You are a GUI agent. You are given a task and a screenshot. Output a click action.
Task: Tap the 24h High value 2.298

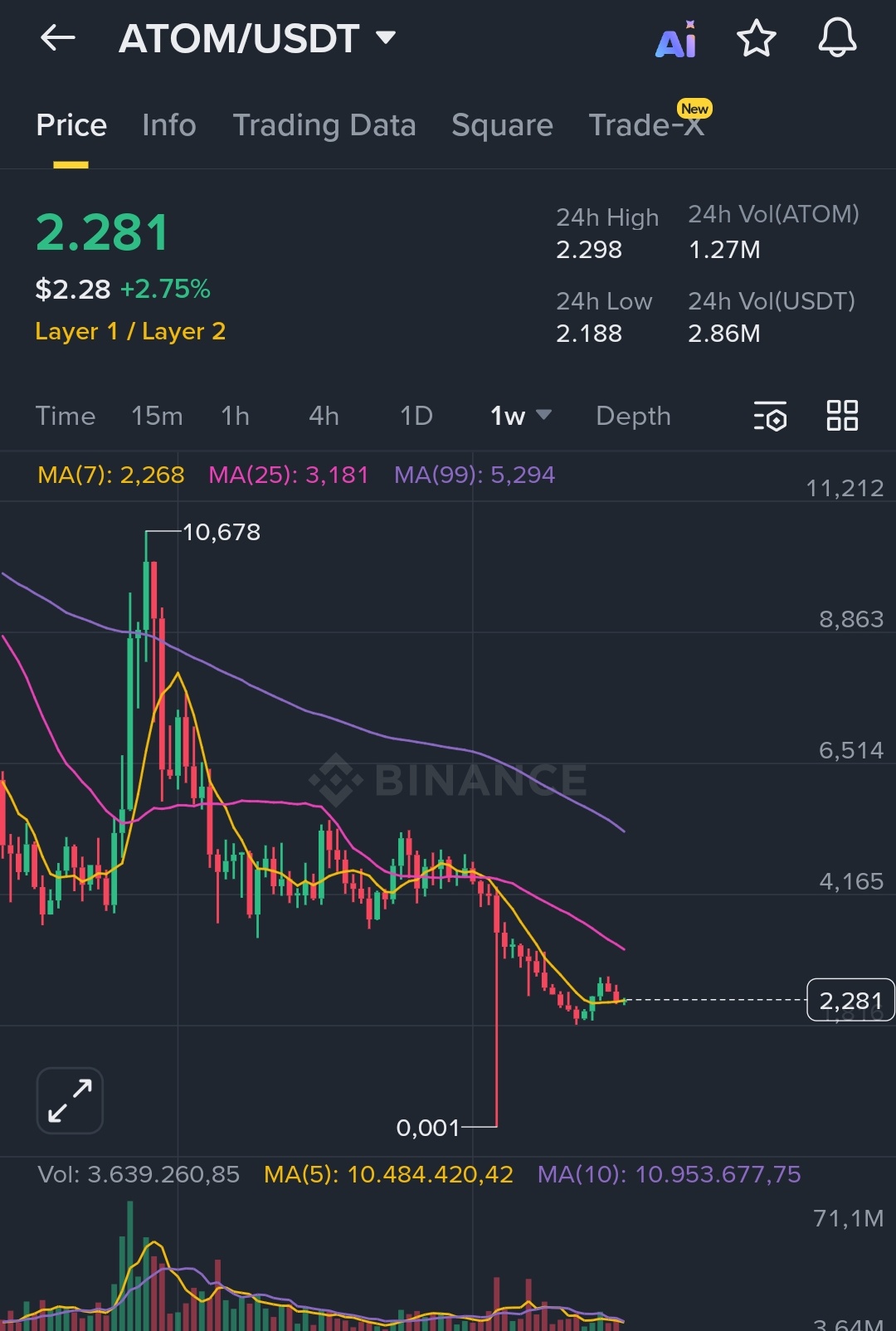(589, 250)
